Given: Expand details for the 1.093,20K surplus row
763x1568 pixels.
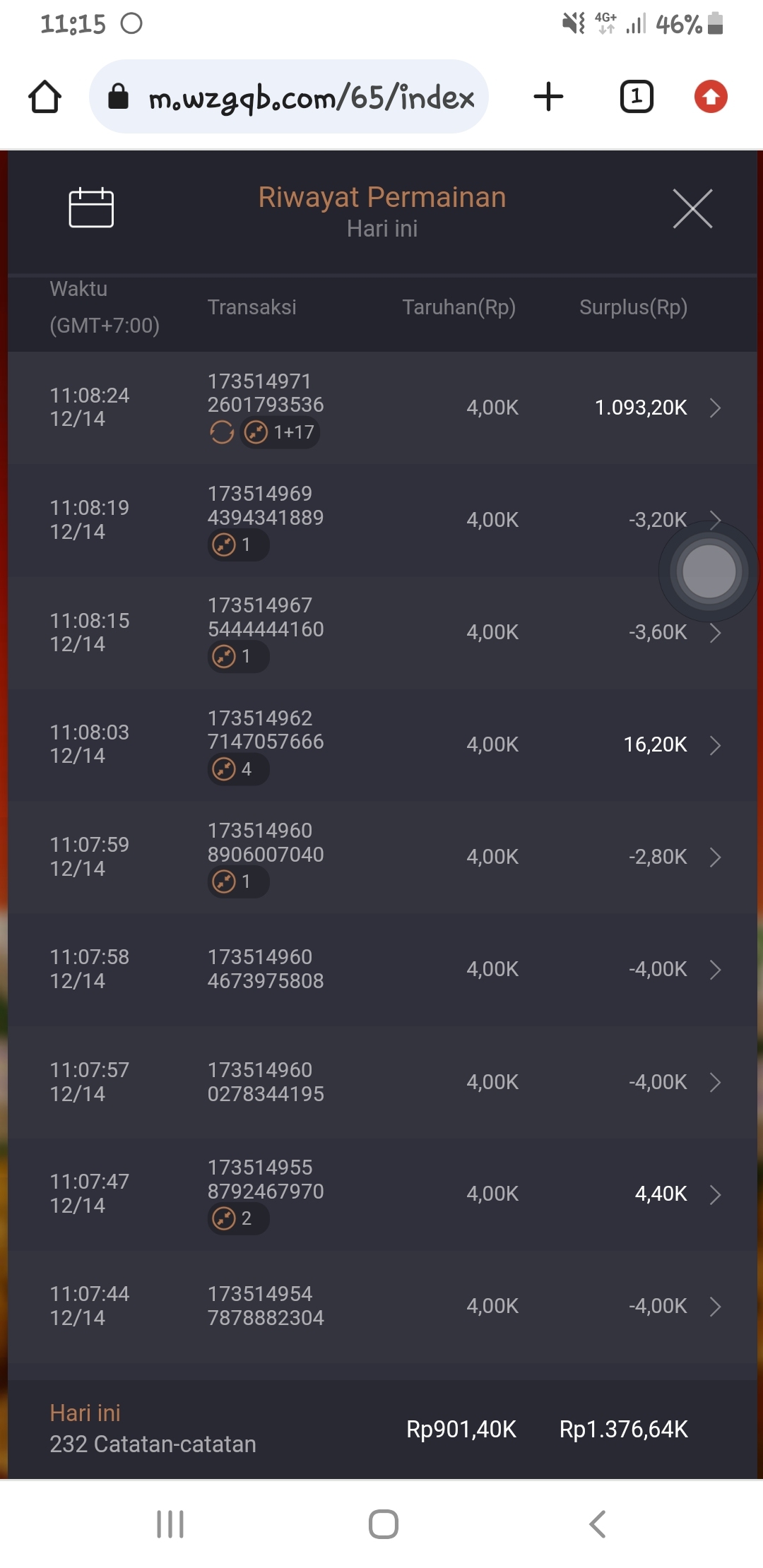Looking at the screenshot, I should click(x=715, y=408).
